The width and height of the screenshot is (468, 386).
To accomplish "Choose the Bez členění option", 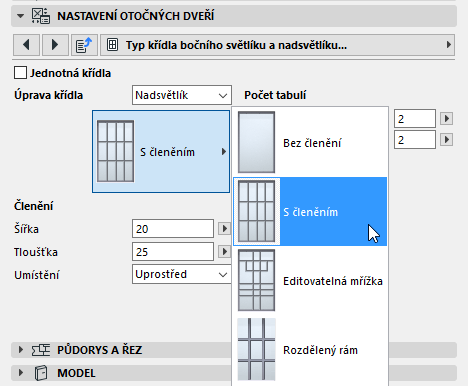I will point(310,142).
